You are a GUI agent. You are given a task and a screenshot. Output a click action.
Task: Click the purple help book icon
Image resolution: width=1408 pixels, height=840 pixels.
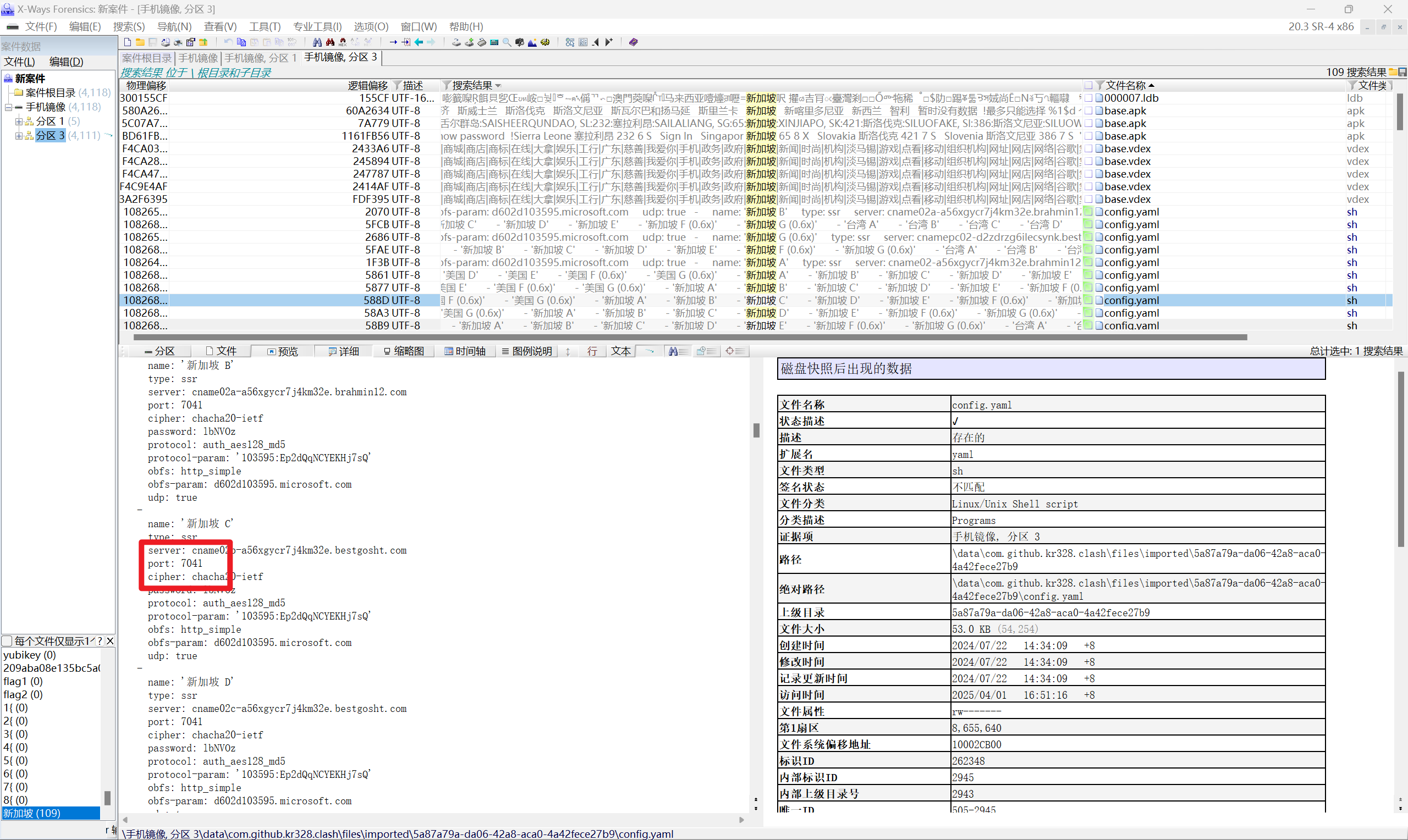click(634, 42)
